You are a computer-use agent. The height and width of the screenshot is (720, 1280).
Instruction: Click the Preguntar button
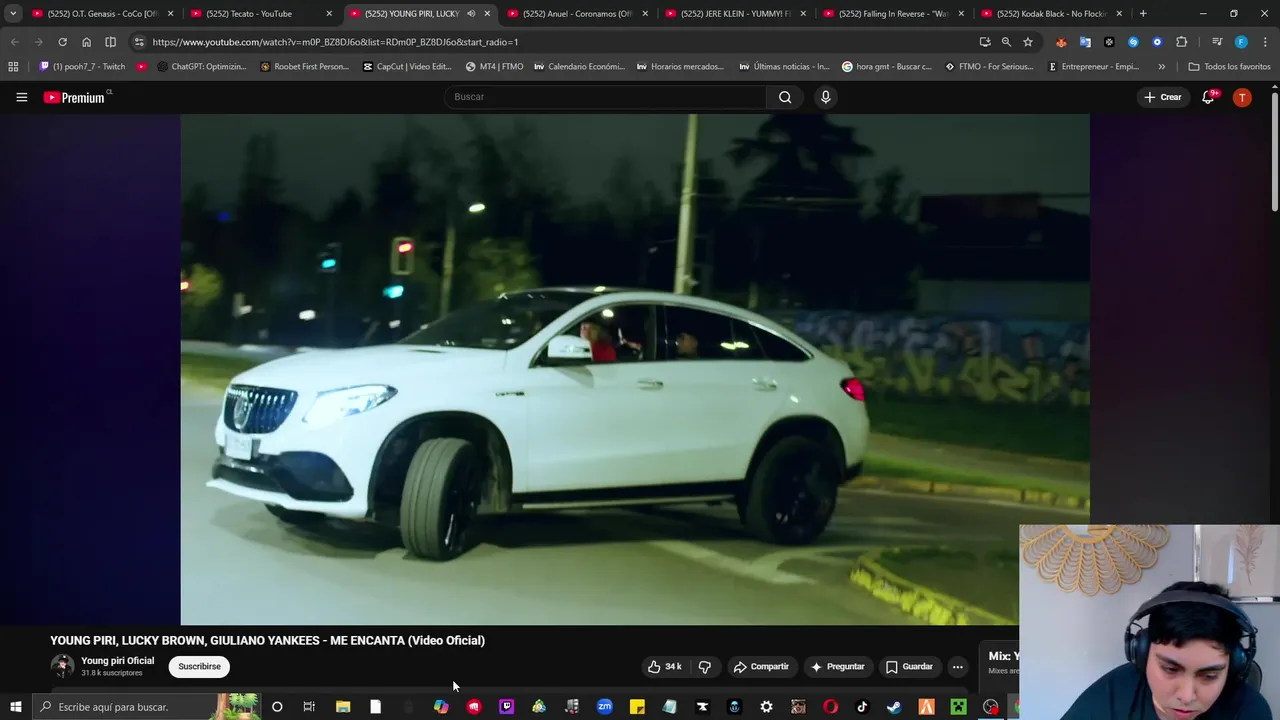pyautogui.click(x=837, y=667)
